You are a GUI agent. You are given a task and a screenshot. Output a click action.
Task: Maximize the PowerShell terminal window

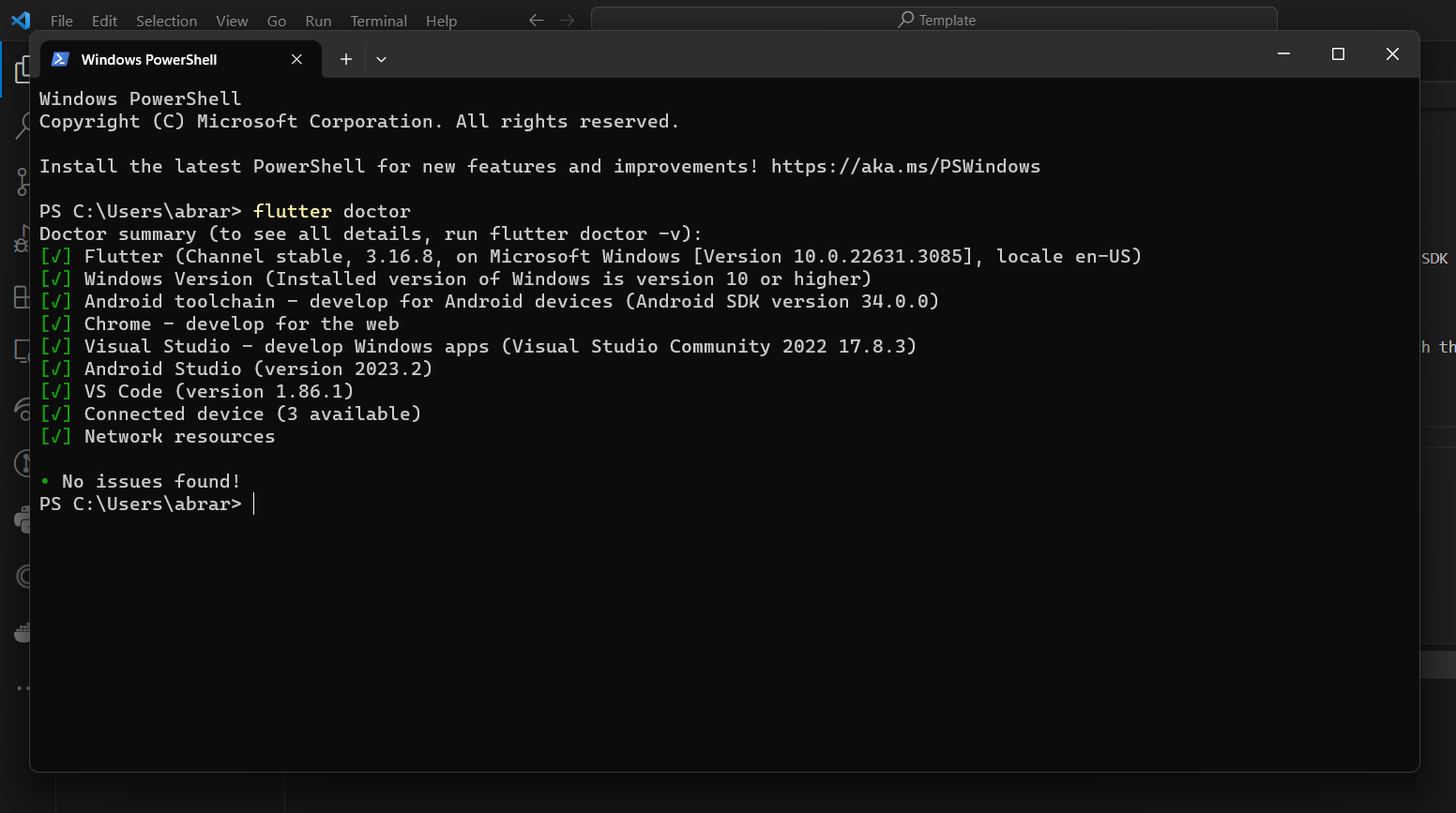tap(1338, 54)
